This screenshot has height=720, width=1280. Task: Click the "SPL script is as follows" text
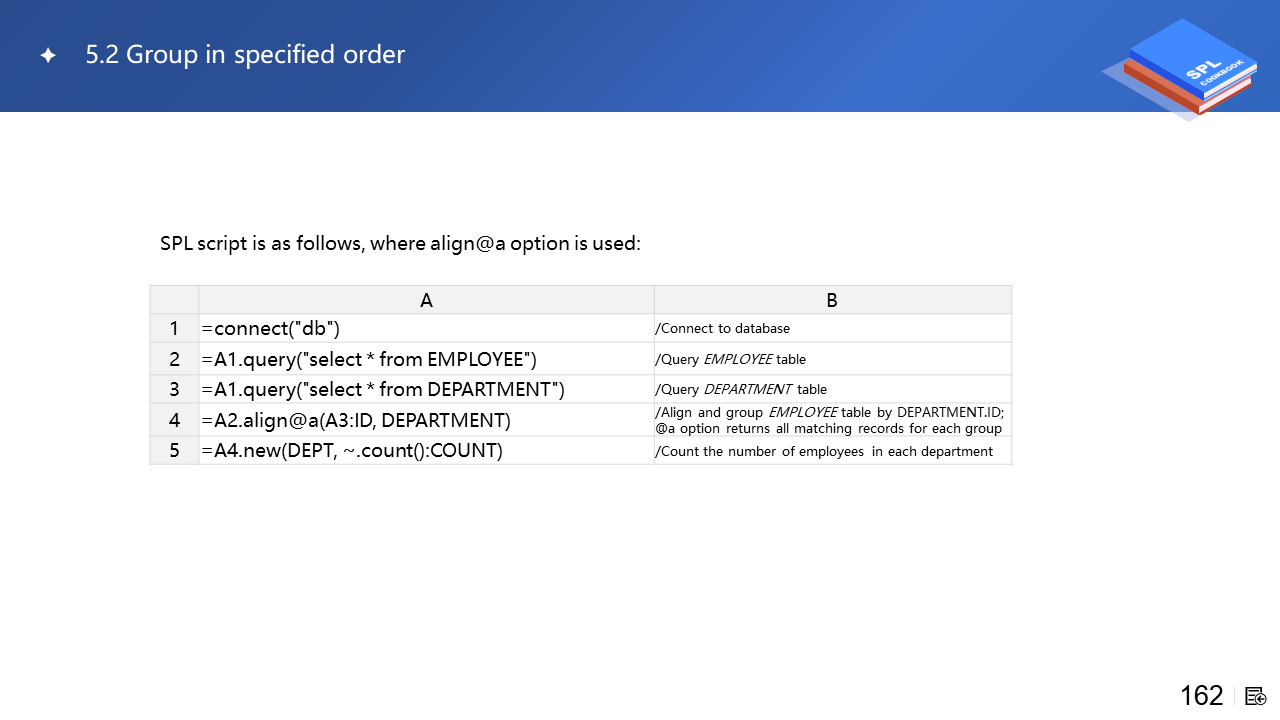pos(400,243)
